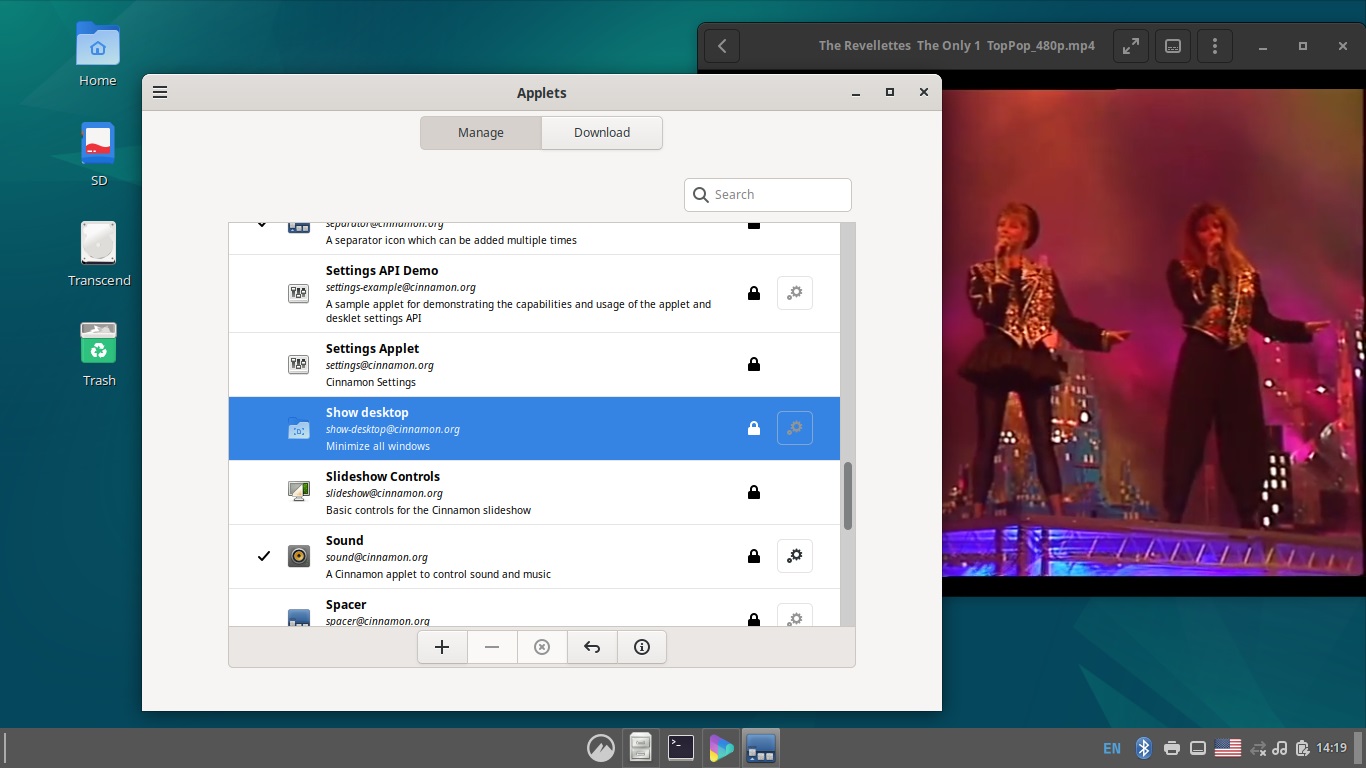Select the Settings Applet icon
The image size is (1366, 768).
[x=298, y=364]
